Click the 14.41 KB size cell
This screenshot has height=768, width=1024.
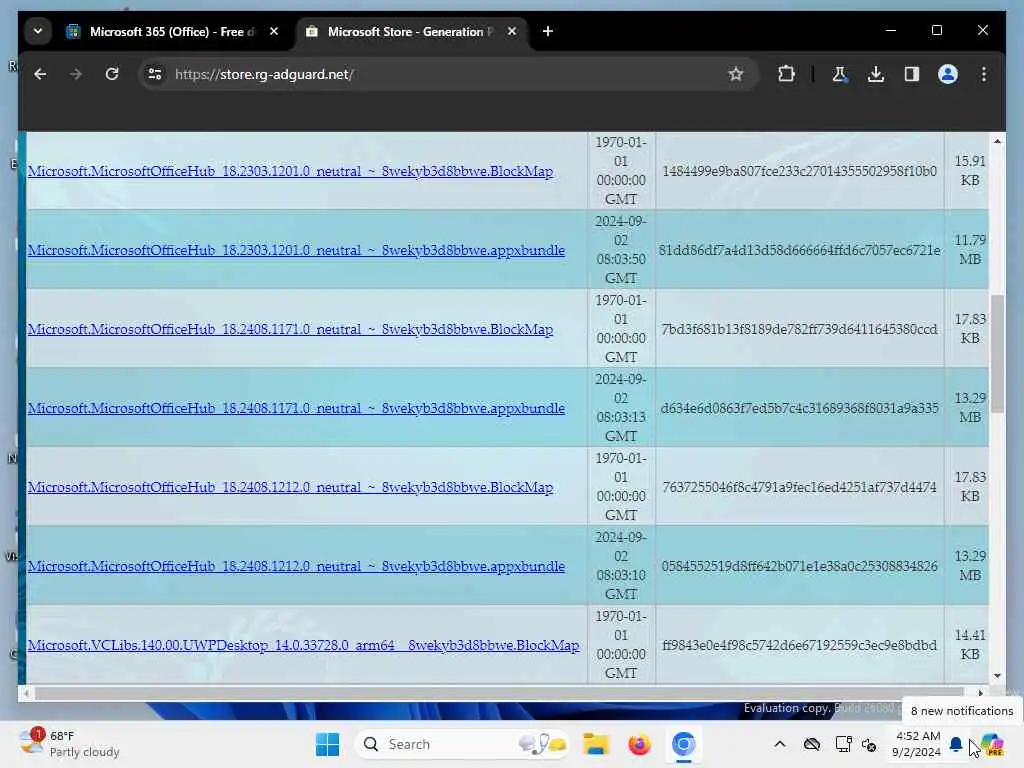tap(970, 645)
